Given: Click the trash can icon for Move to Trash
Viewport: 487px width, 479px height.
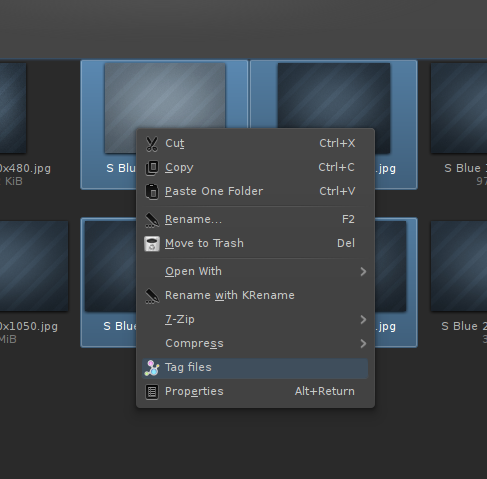Looking at the screenshot, I should pyautogui.click(x=152, y=244).
